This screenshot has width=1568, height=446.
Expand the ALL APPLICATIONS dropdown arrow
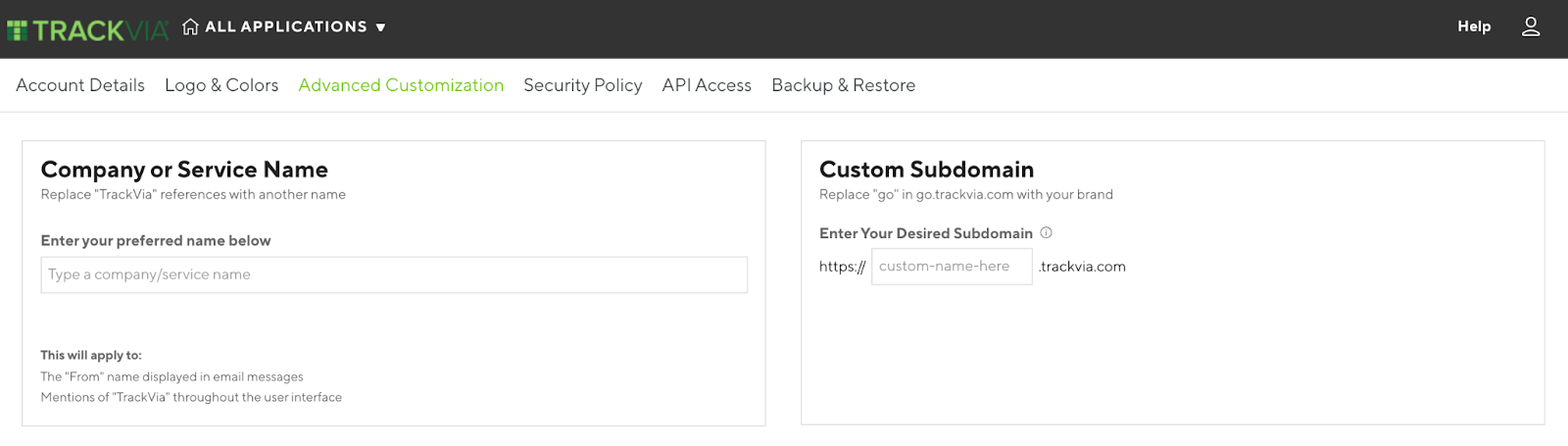[x=381, y=27]
